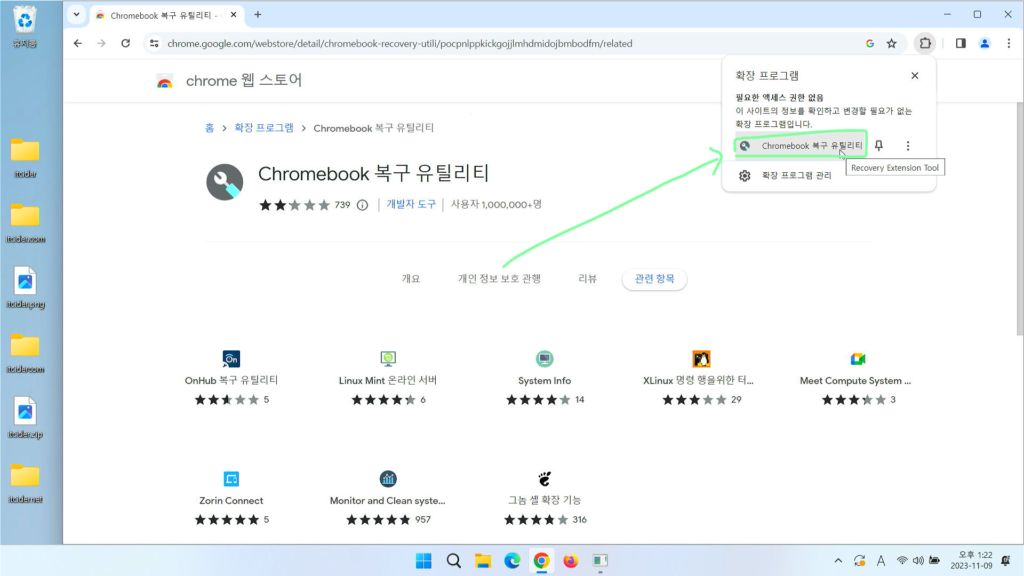Pin Chromebook 복구 유틸리티 extension

pyautogui.click(x=879, y=146)
